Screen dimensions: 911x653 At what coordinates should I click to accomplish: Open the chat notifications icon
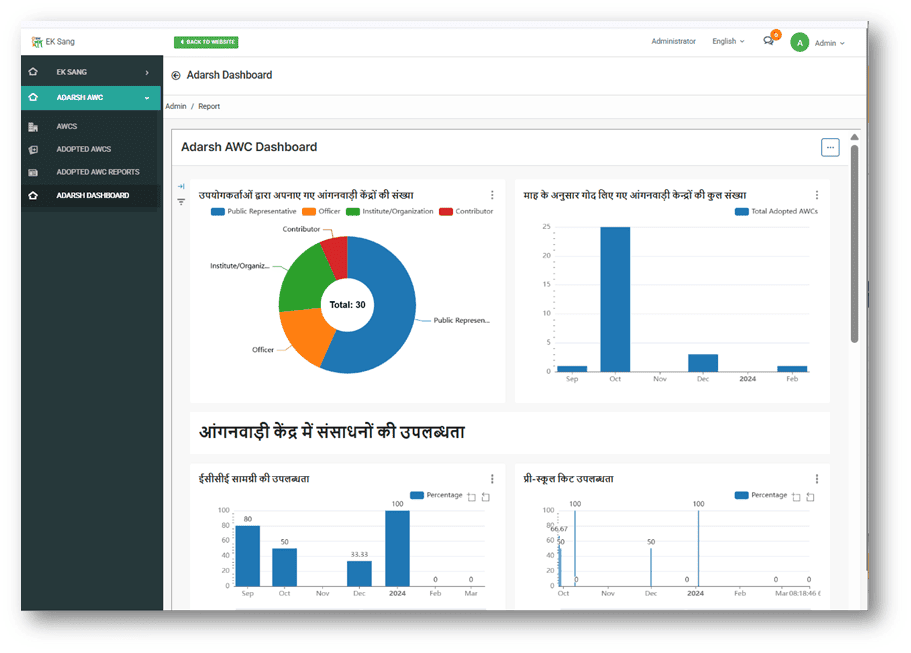click(768, 41)
